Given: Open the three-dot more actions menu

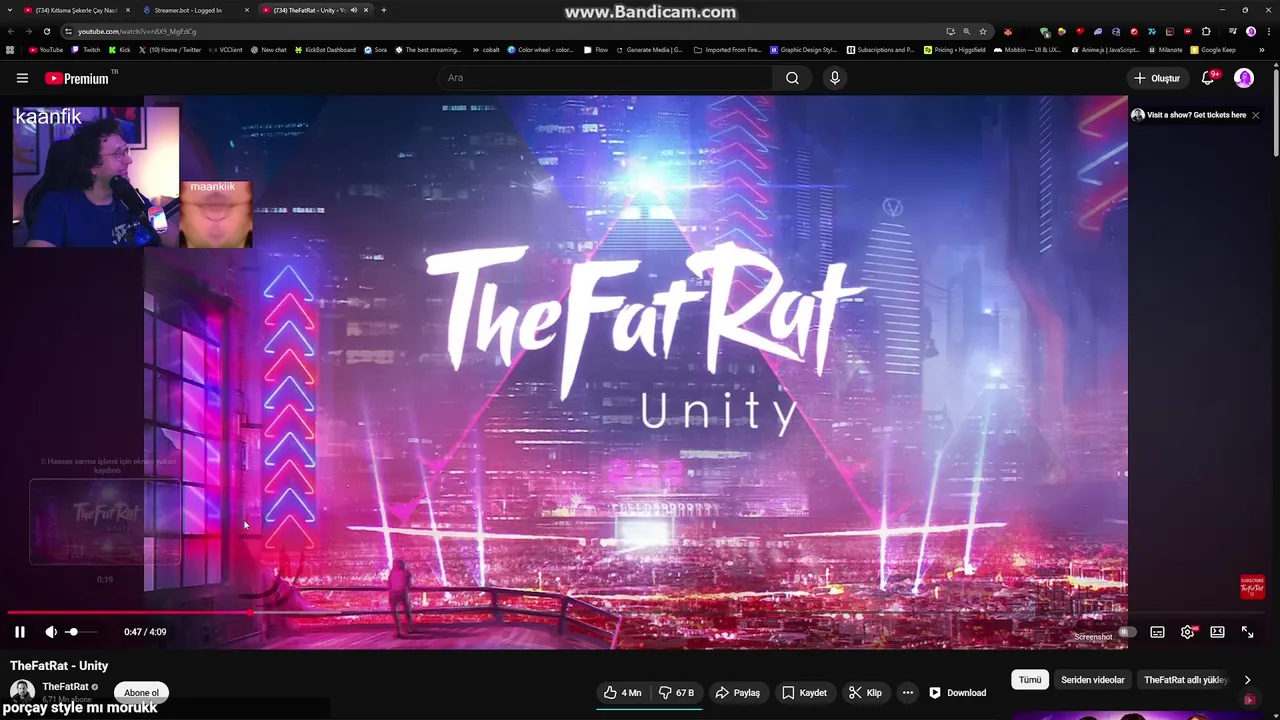Looking at the screenshot, I should (x=908, y=693).
